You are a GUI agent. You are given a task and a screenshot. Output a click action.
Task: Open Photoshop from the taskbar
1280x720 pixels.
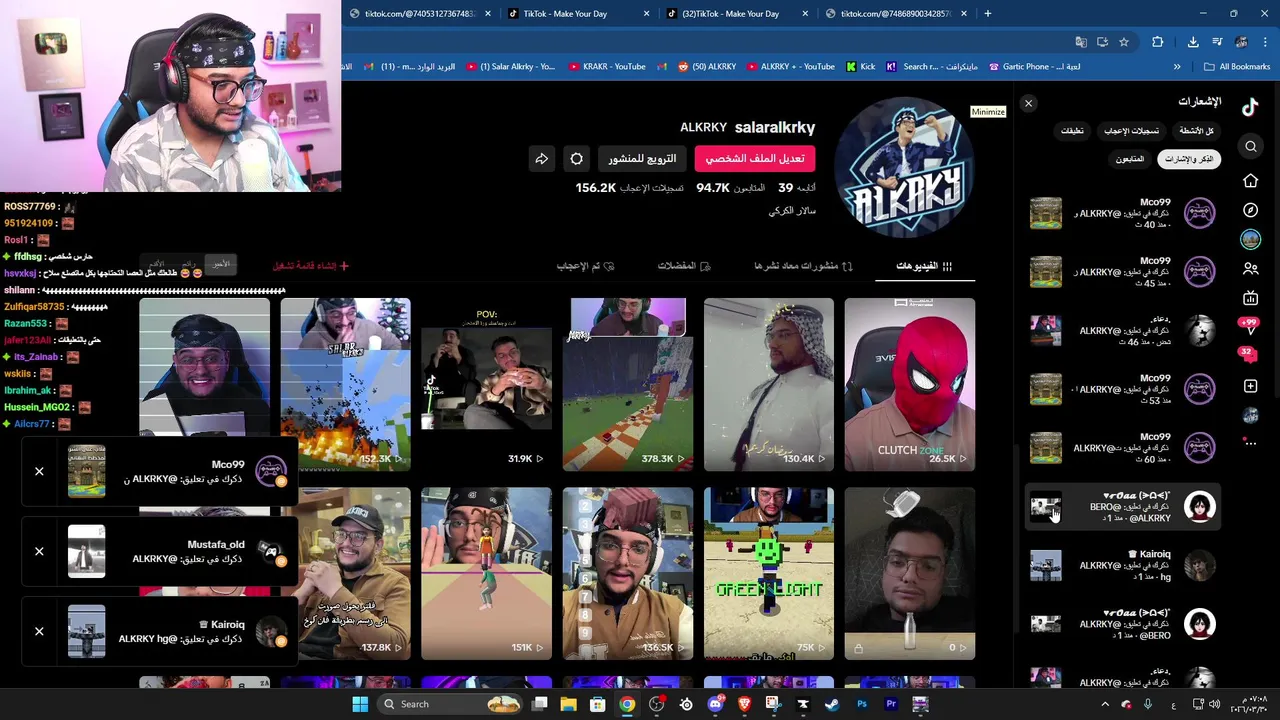pos(862,704)
